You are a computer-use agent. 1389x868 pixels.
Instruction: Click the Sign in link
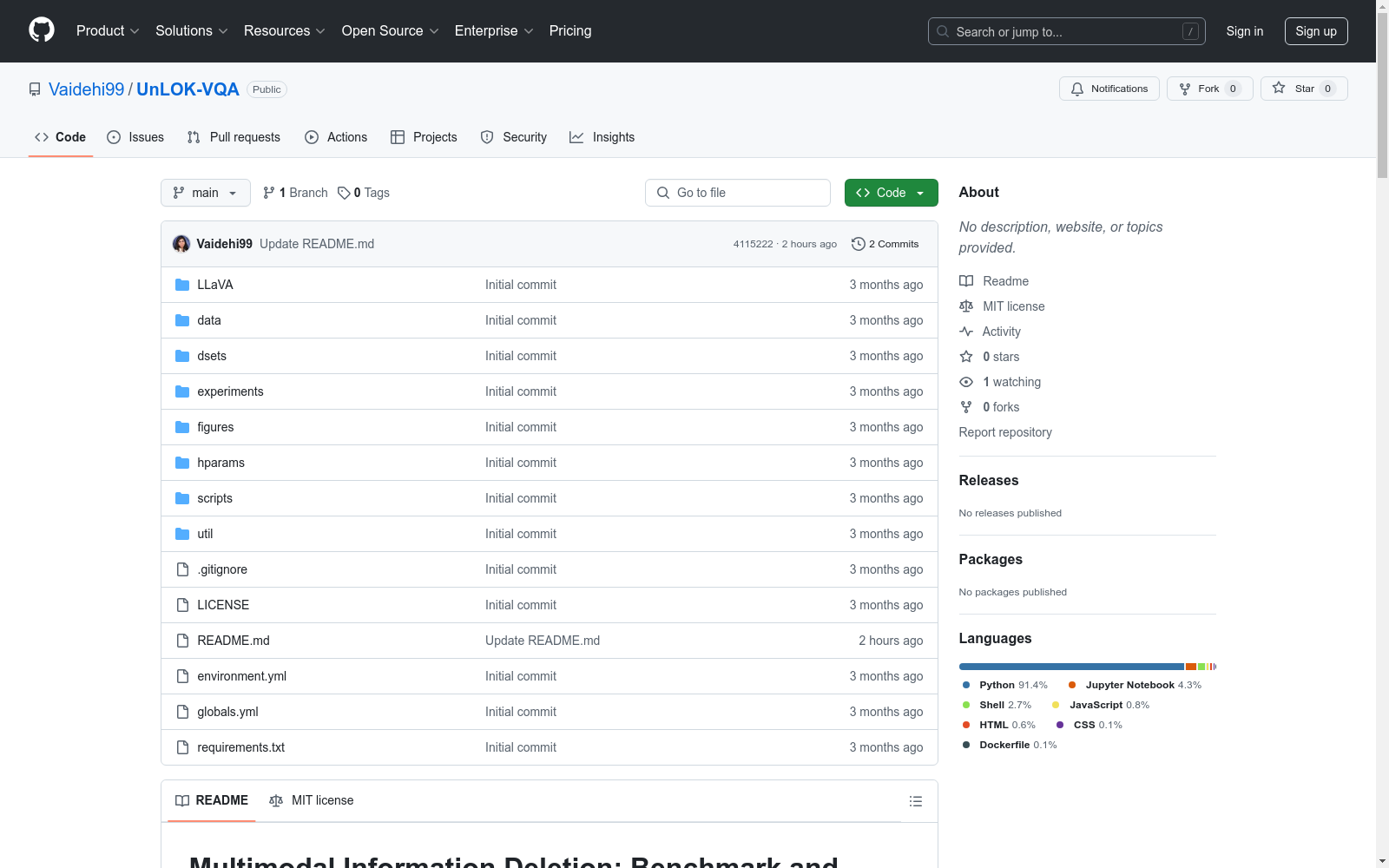point(1245,31)
